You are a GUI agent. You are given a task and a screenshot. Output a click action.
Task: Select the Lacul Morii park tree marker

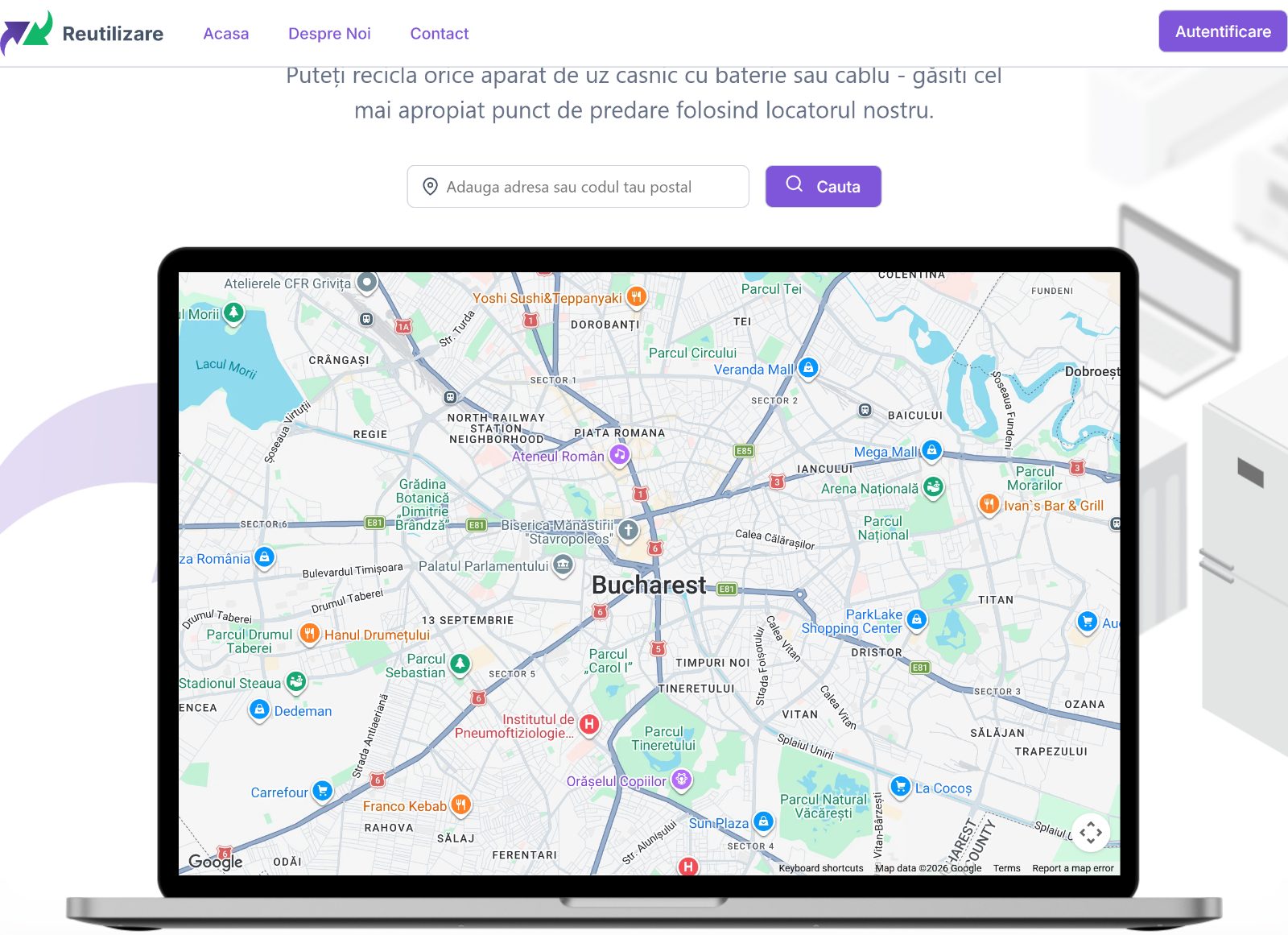[233, 312]
